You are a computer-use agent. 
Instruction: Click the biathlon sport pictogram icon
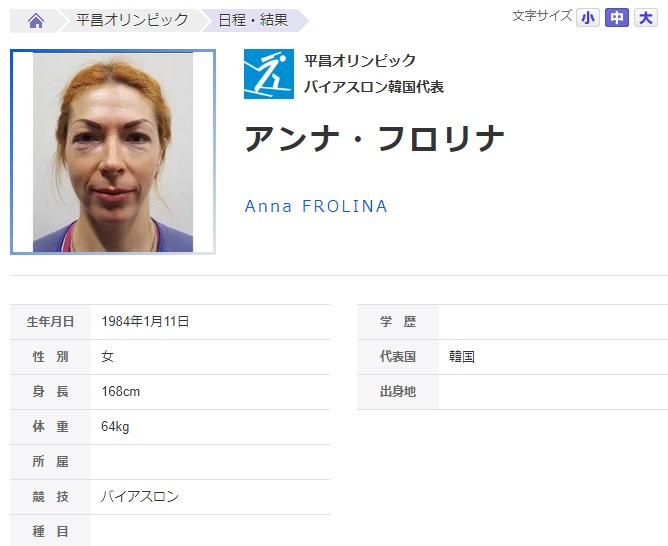pyautogui.click(x=269, y=74)
